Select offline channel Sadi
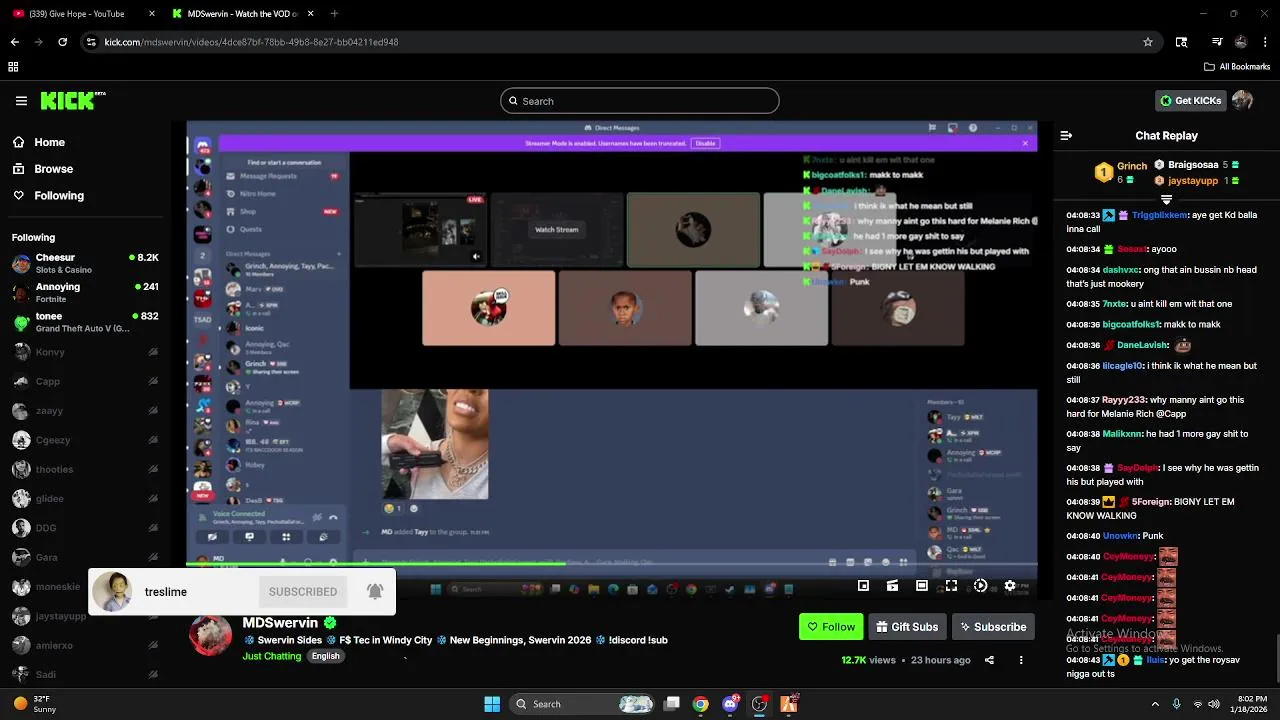The image size is (1280, 720). (85, 675)
